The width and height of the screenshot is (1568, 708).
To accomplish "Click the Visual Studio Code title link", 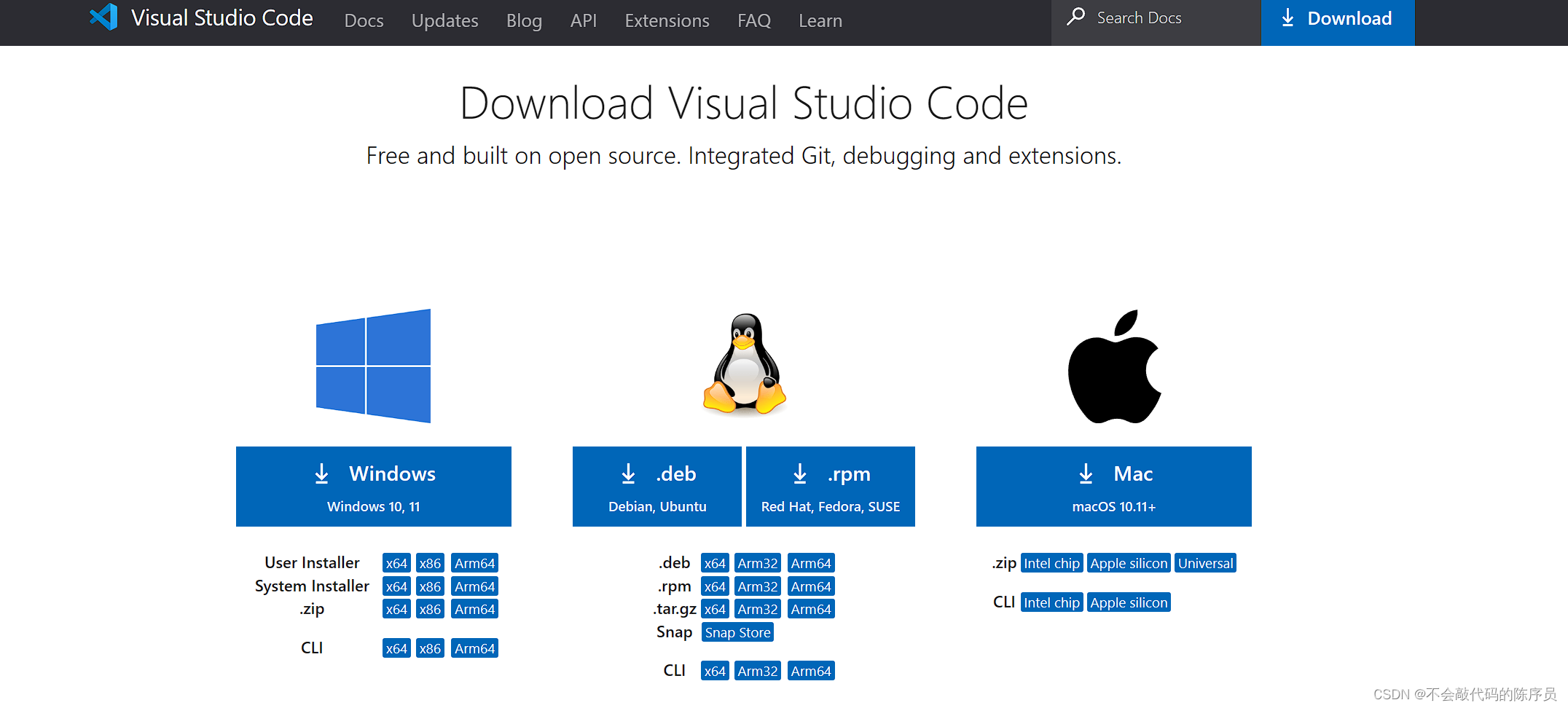I will (x=222, y=17).
